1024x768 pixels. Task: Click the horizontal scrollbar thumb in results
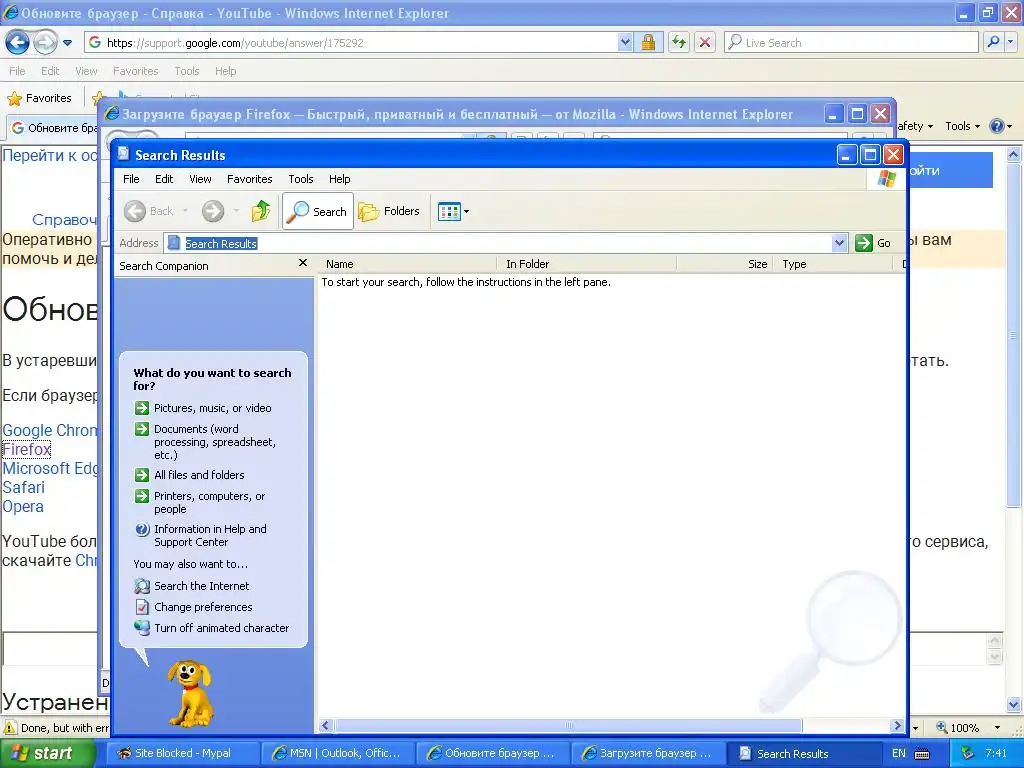click(568, 726)
